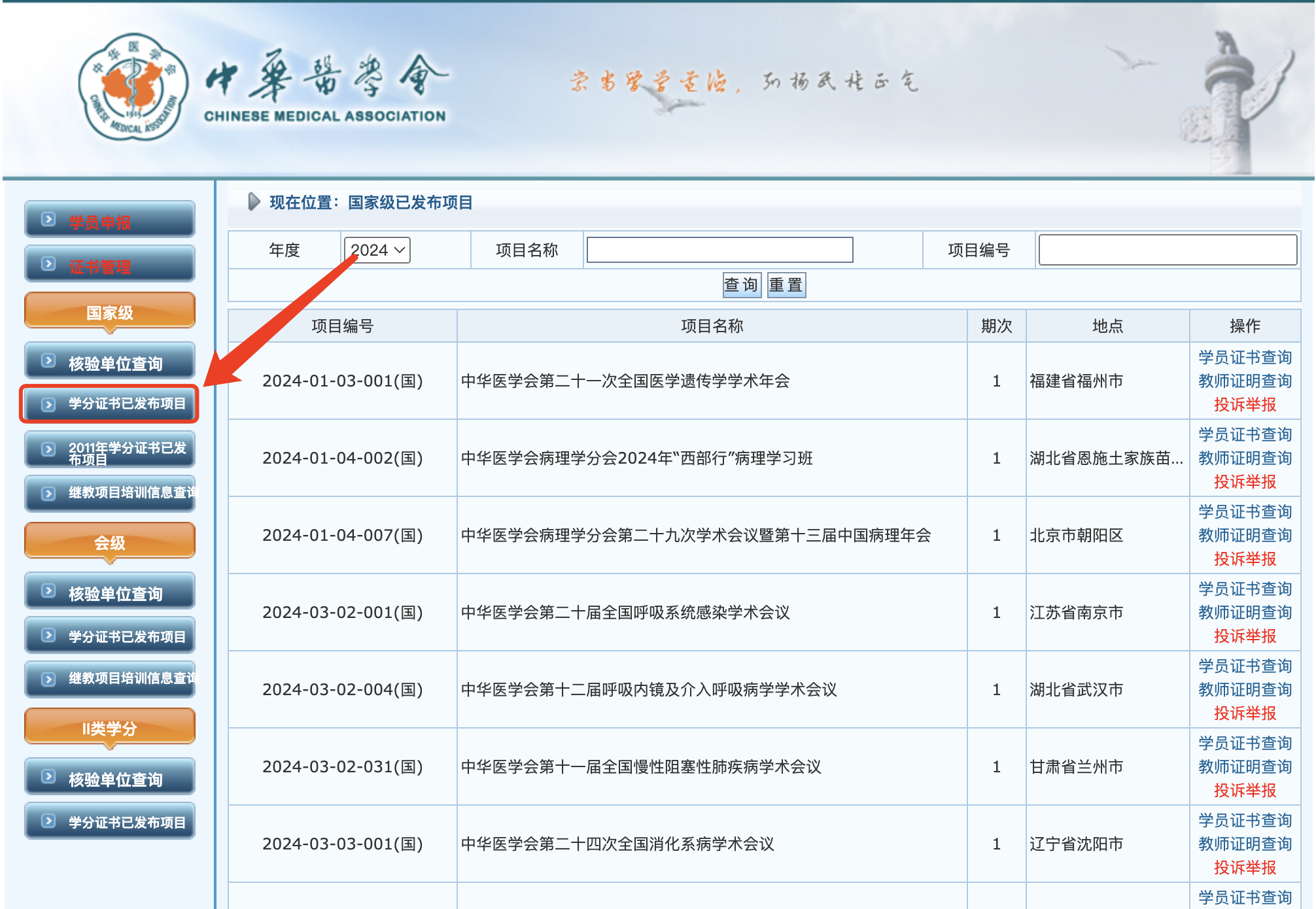1316x909 pixels.
Task: Open 2011年学分证书已发布项目 menu item
Action: [110, 450]
